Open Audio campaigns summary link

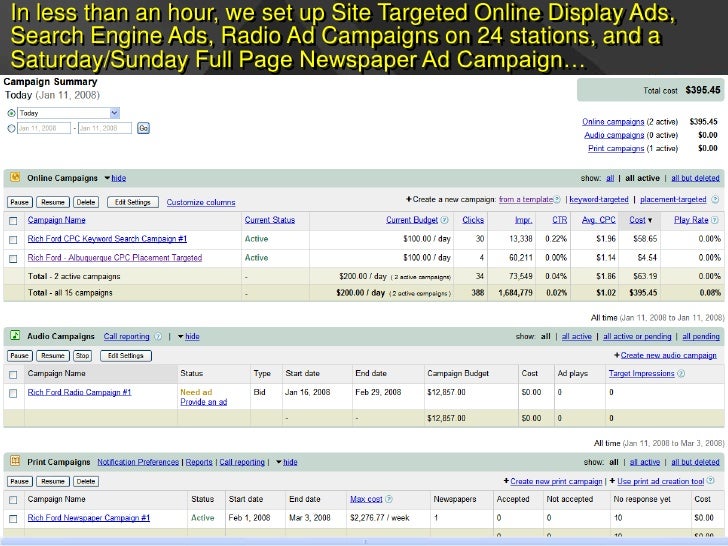[614, 135]
